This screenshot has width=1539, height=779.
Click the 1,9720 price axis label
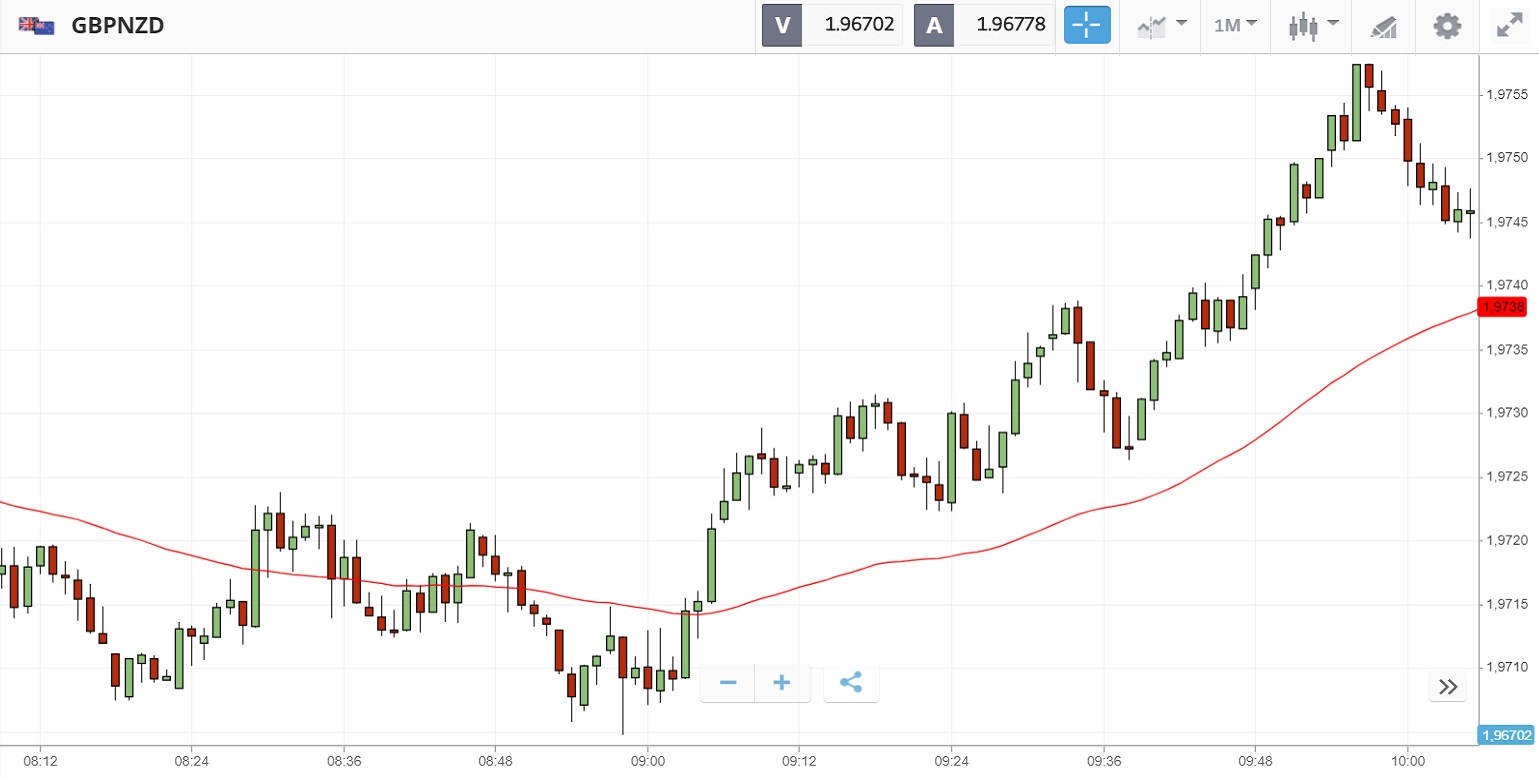point(1505,540)
